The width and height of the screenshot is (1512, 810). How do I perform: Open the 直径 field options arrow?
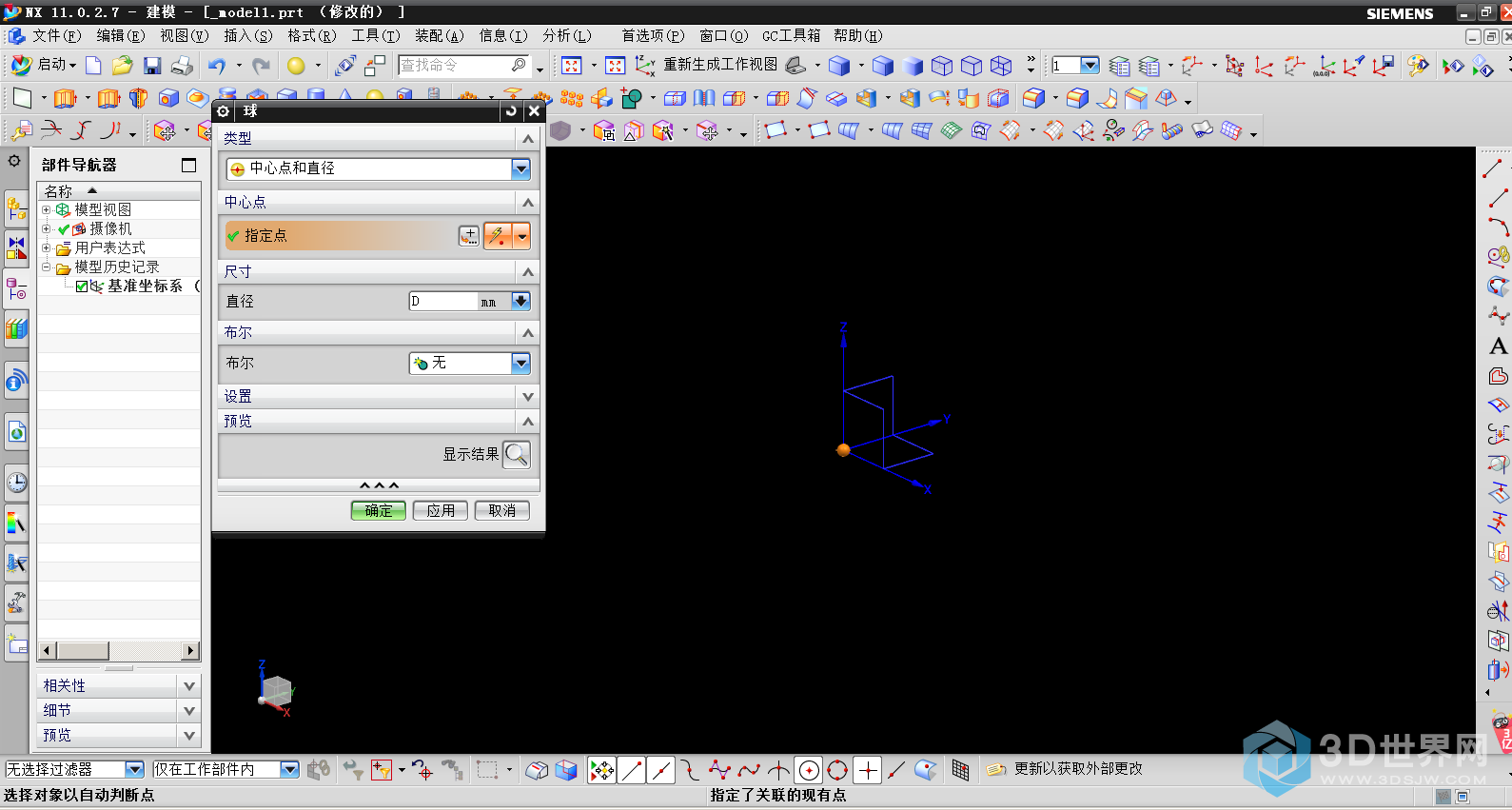(x=520, y=301)
